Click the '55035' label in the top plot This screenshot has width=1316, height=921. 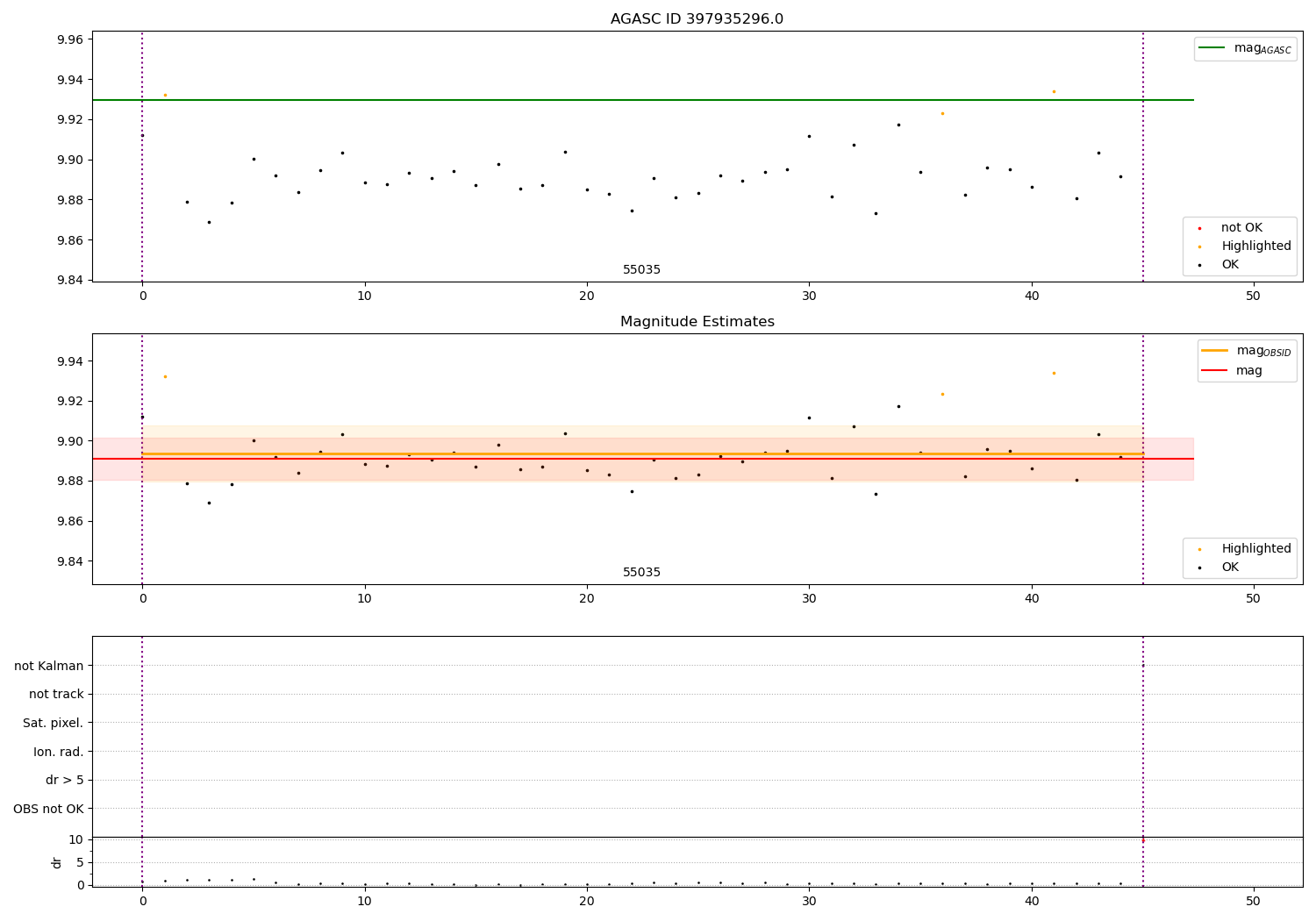641,270
